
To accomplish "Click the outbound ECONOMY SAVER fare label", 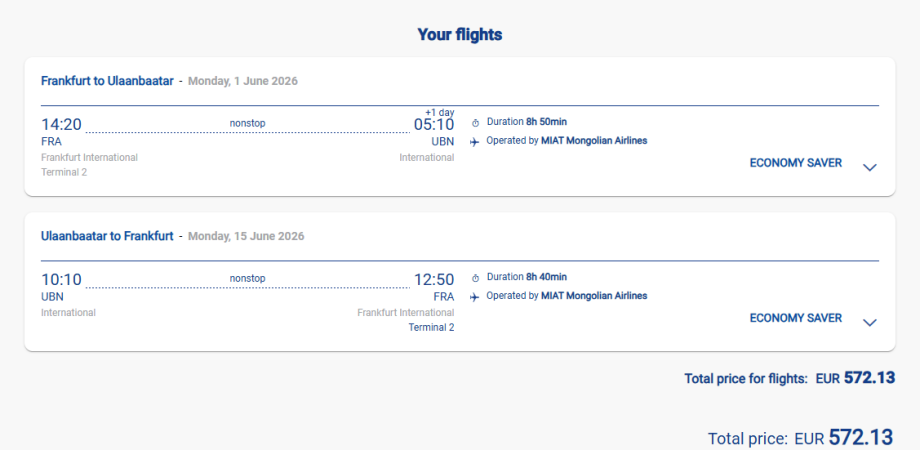I will click(x=795, y=163).
